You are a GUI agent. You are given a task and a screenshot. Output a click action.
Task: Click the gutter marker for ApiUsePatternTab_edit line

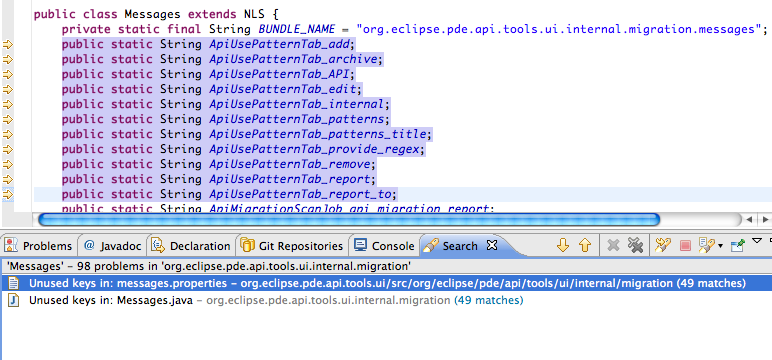8,90
